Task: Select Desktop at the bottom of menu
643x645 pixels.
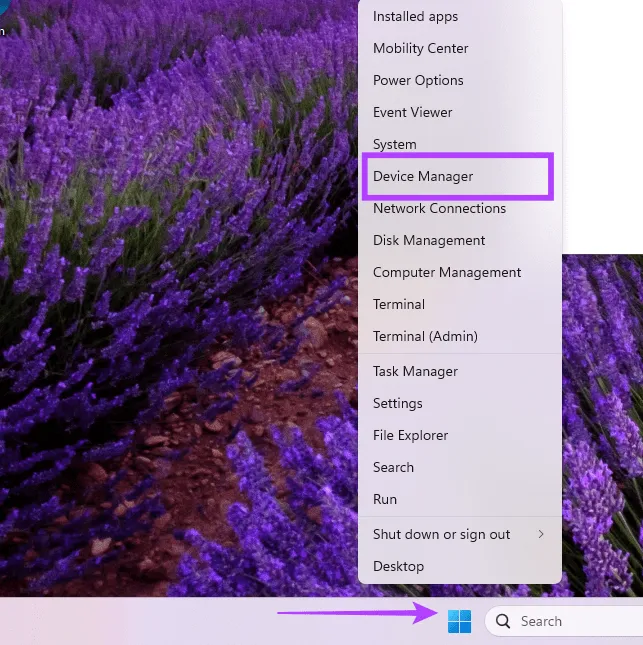Action: (398, 566)
